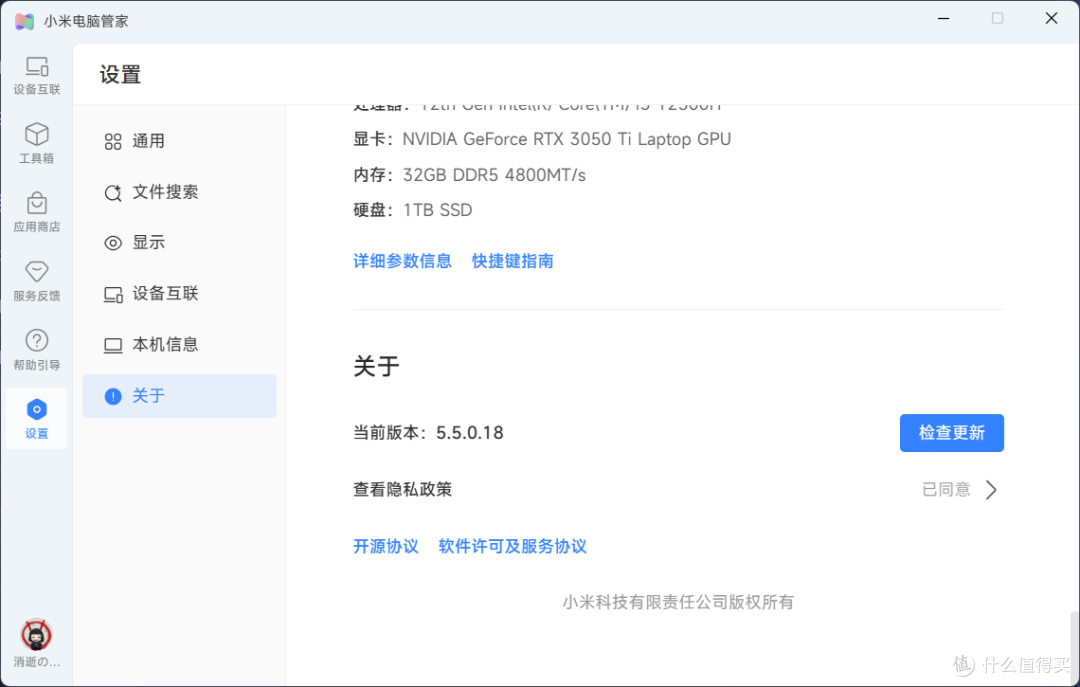This screenshot has height=687, width=1080.
Task: Open the 工具箱 toolbox icon
Action: coord(37,143)
